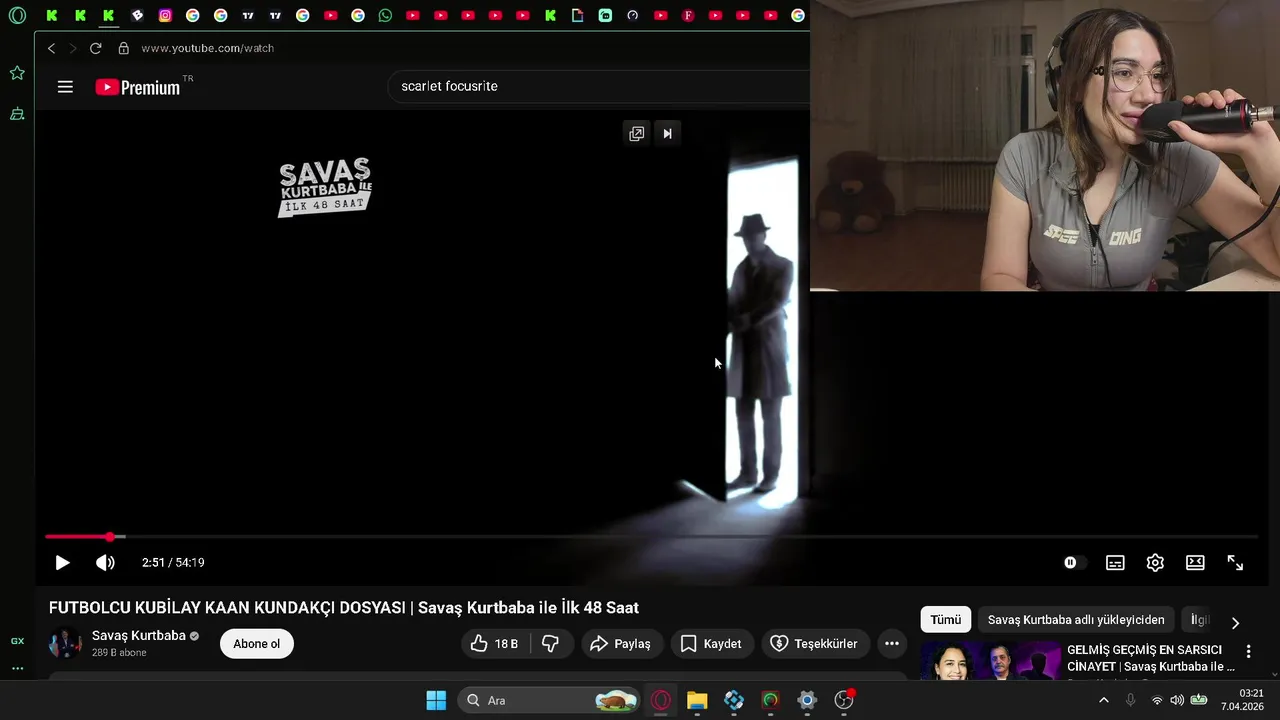The width and height of the screenshot is (1280, 720).
Task: Open OBS Studio from the taskbar
Action: [844, 700]
